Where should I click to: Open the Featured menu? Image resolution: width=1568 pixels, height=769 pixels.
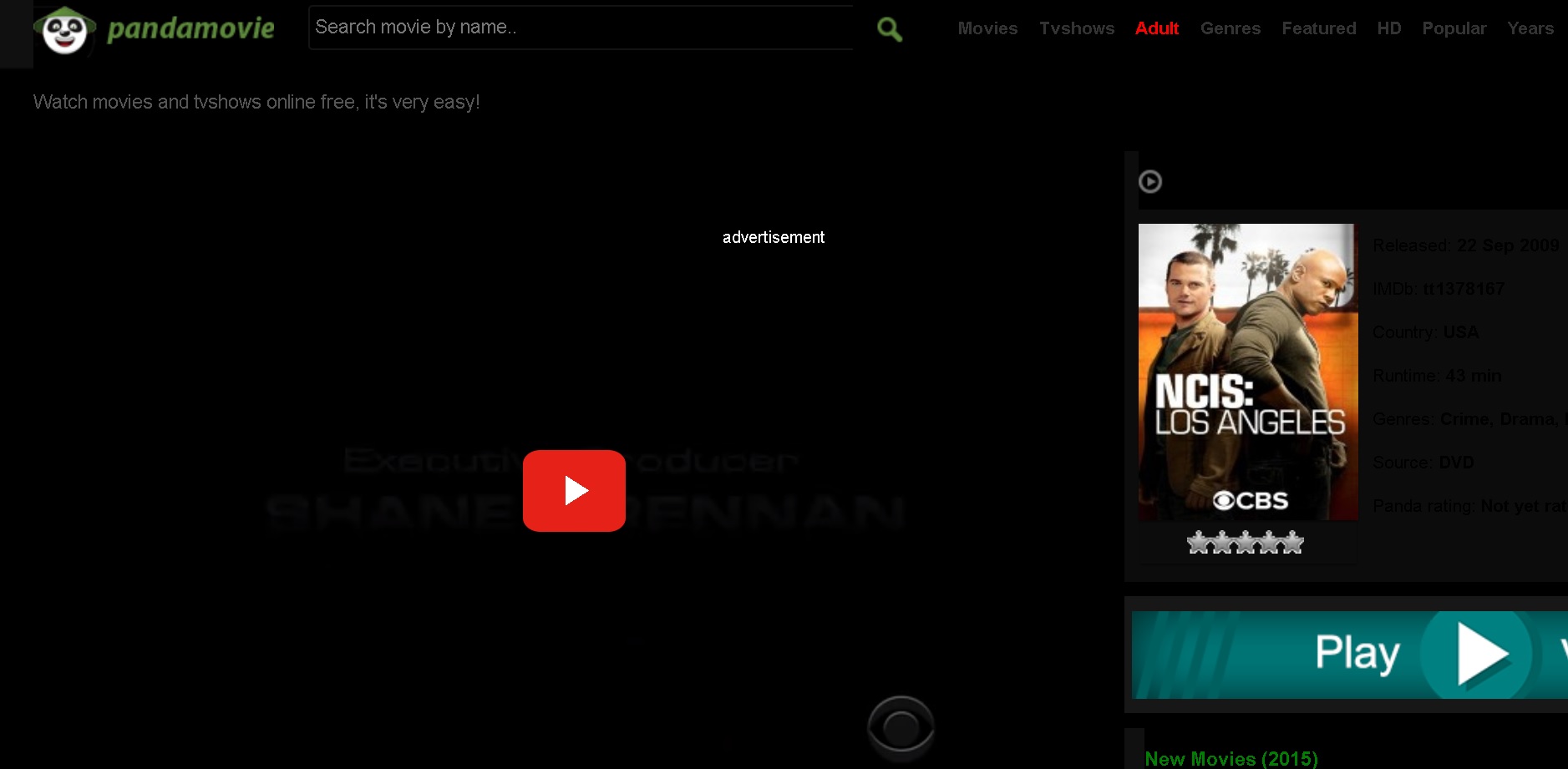point(1319,28)
